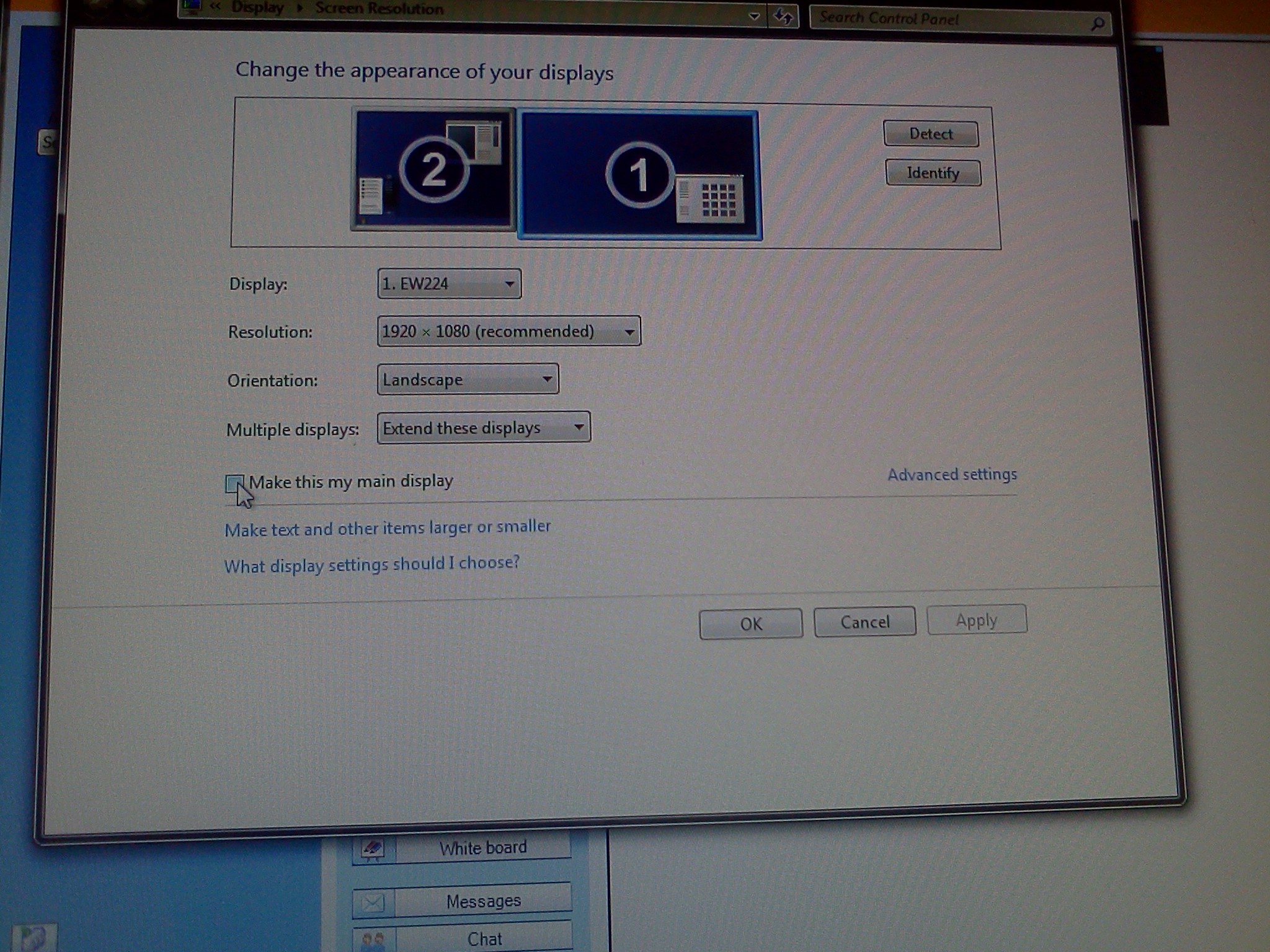Click the search magnifier icon
1270x952 pixels.
[x=1097, y=24]
